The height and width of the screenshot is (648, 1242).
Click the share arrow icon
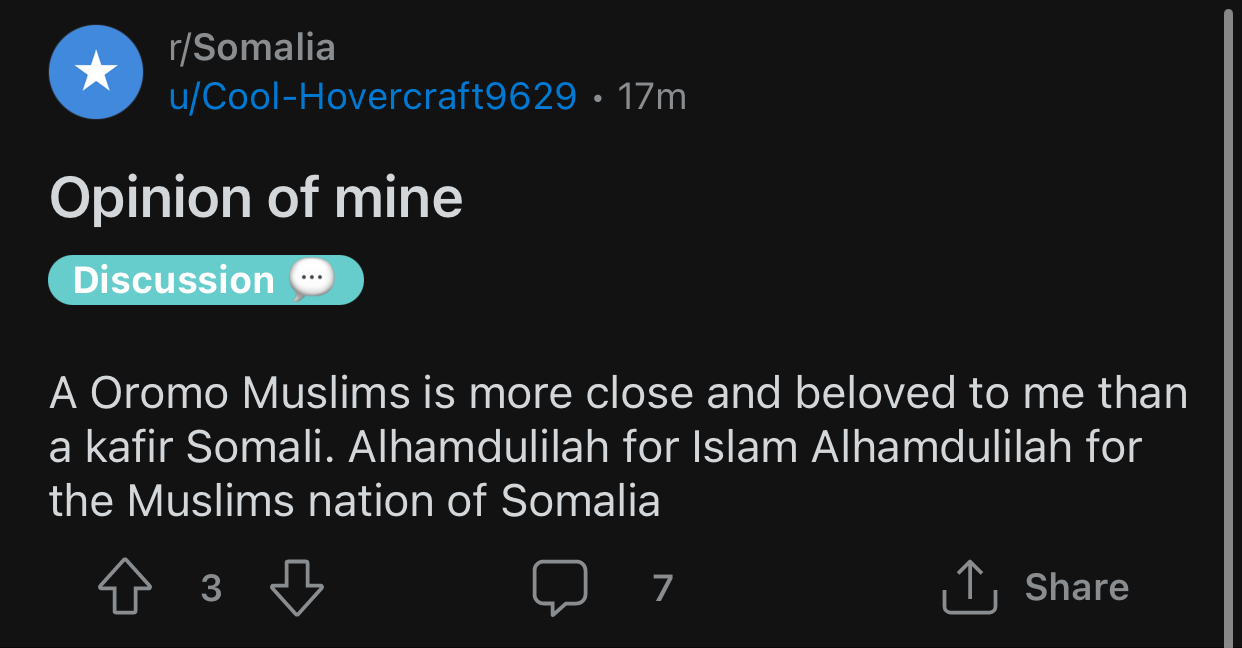(970, 587)
